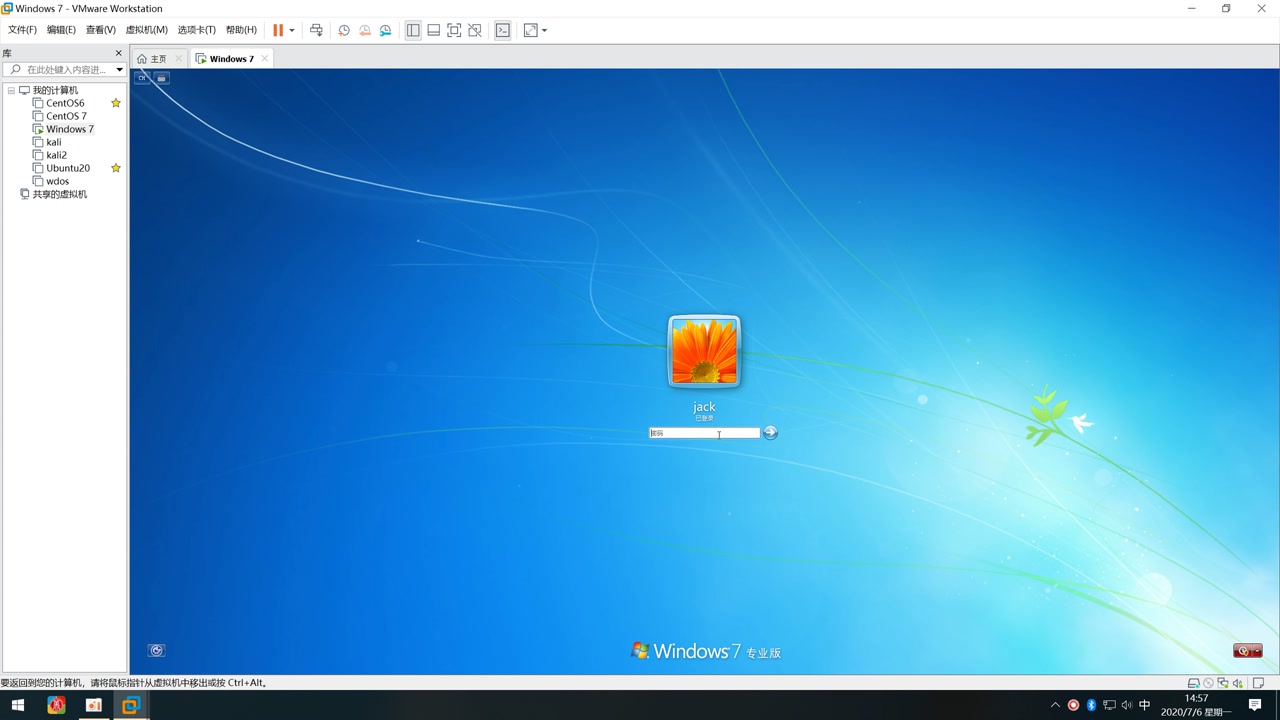Image resolution: width=1280 pixels, height=720 pixels.
Task: Click the pause virtual machine button
Action: point(278,30)
